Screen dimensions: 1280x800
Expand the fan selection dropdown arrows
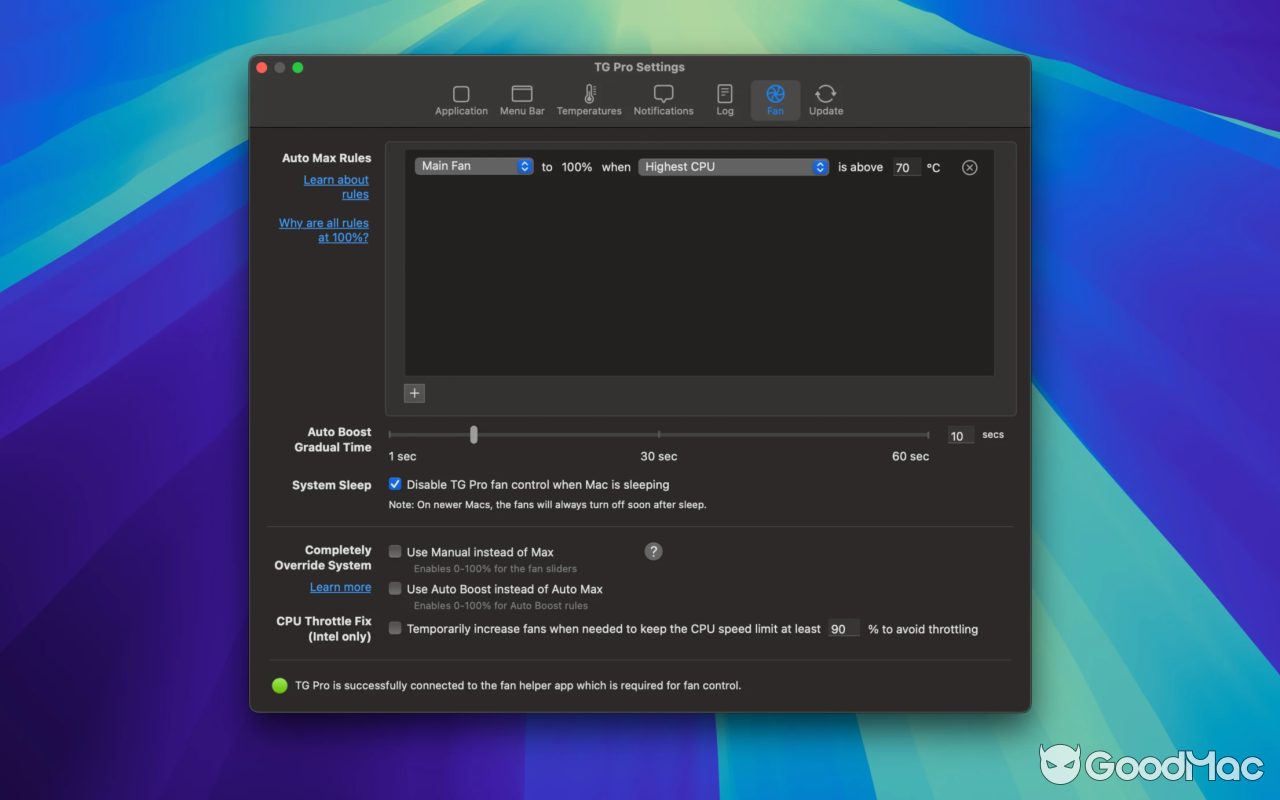click(x=524, y=166)
